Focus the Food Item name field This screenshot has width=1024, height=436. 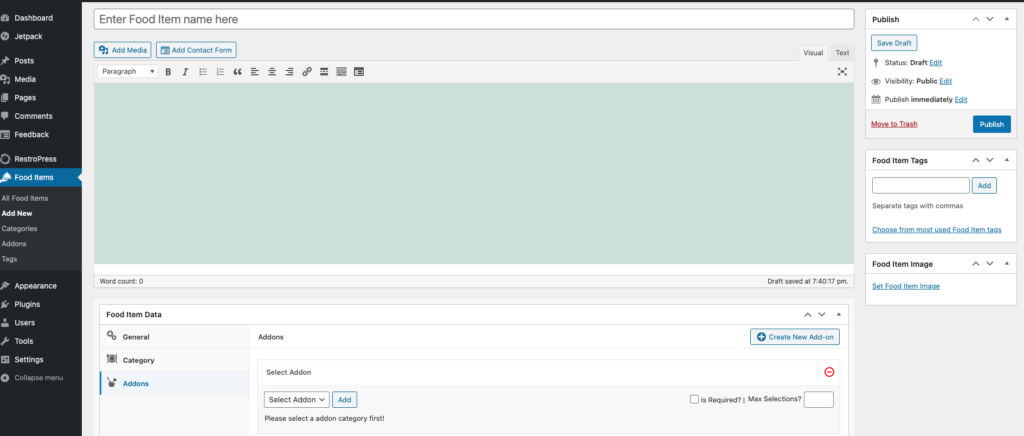coord(474,19)
